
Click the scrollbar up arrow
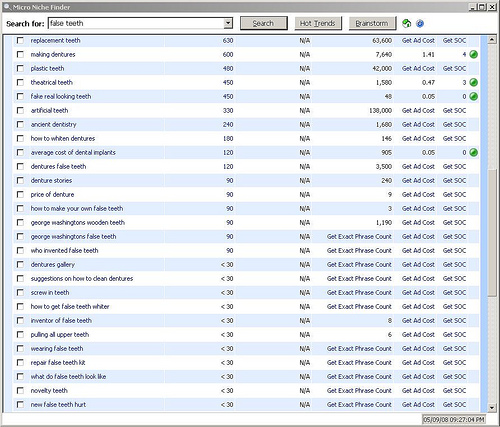pyautogui.click(x=492, y=40)
